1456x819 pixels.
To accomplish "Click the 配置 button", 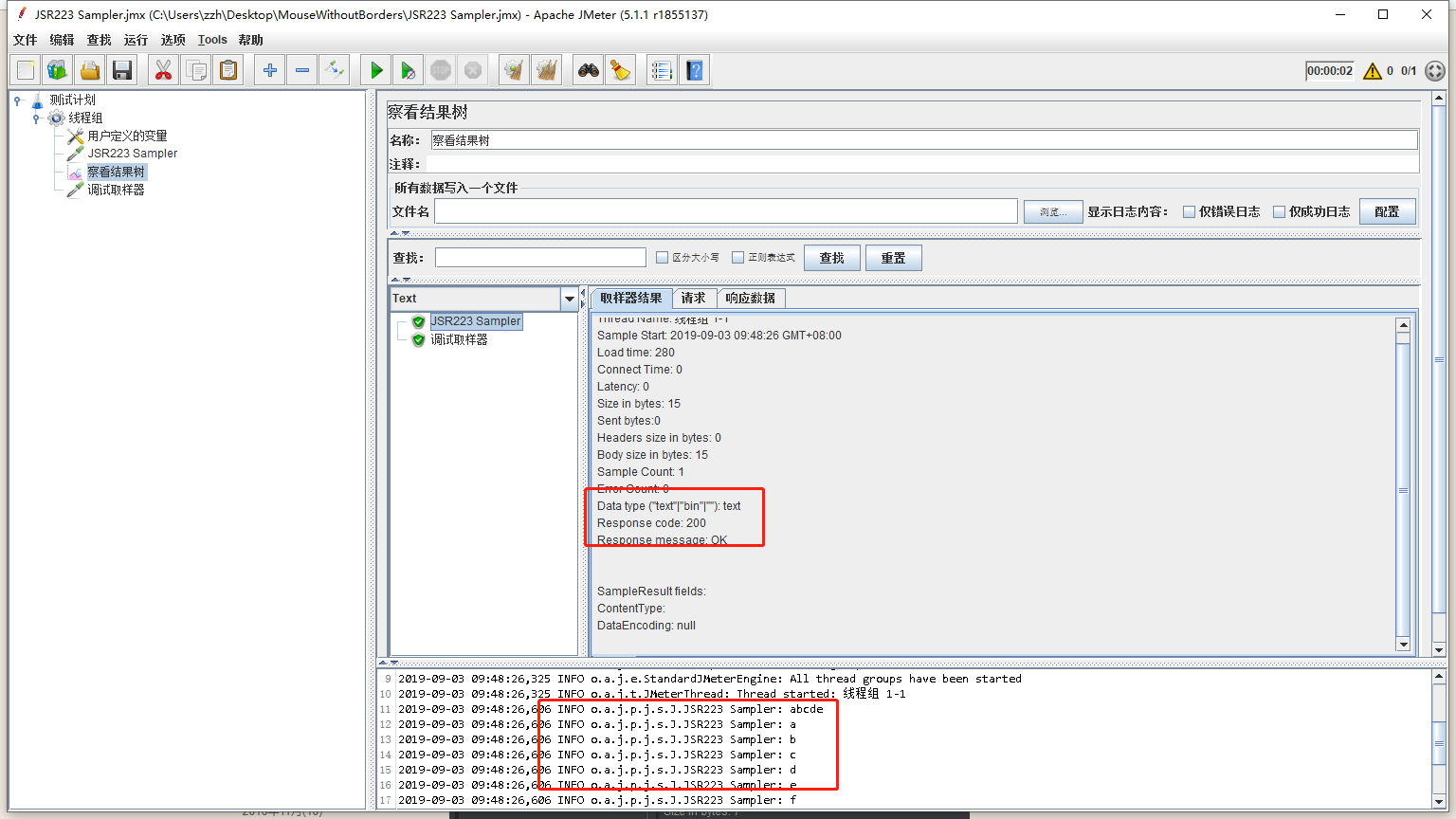I will point(1388,211).
